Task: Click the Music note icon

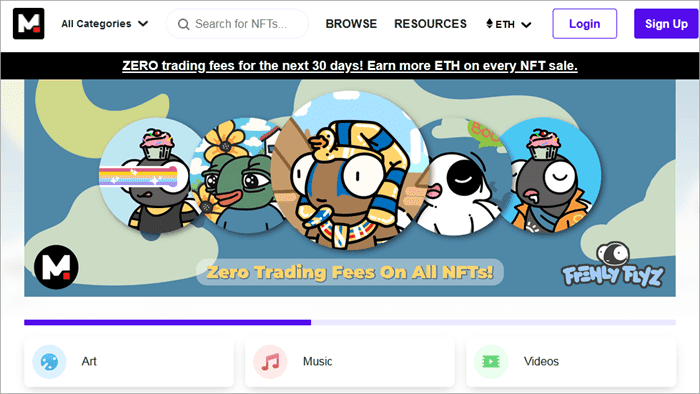Action: point(270,361)
